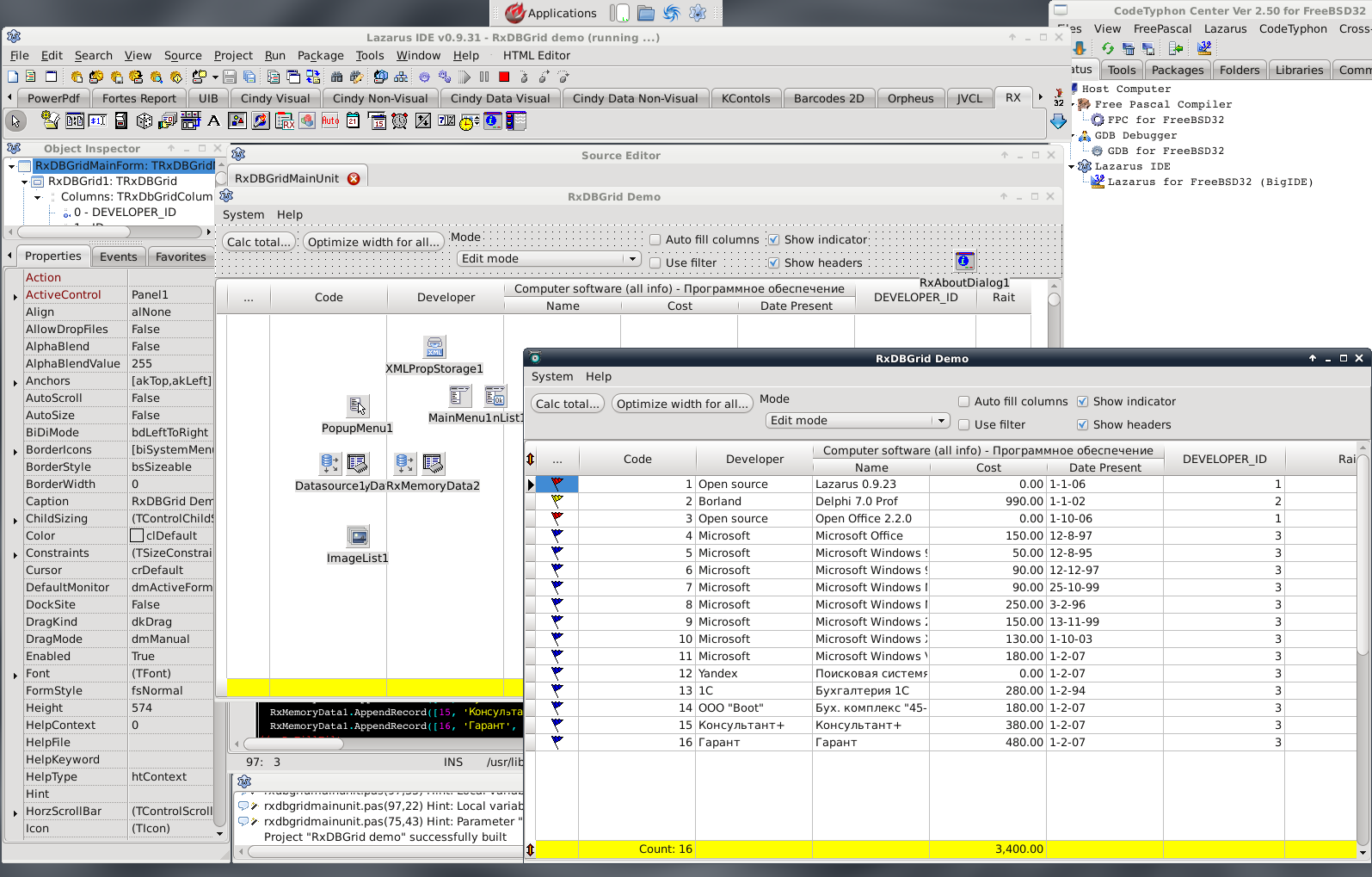
Task: Click 'Calc total...' button on designer form
Action: tap(259, 242)
